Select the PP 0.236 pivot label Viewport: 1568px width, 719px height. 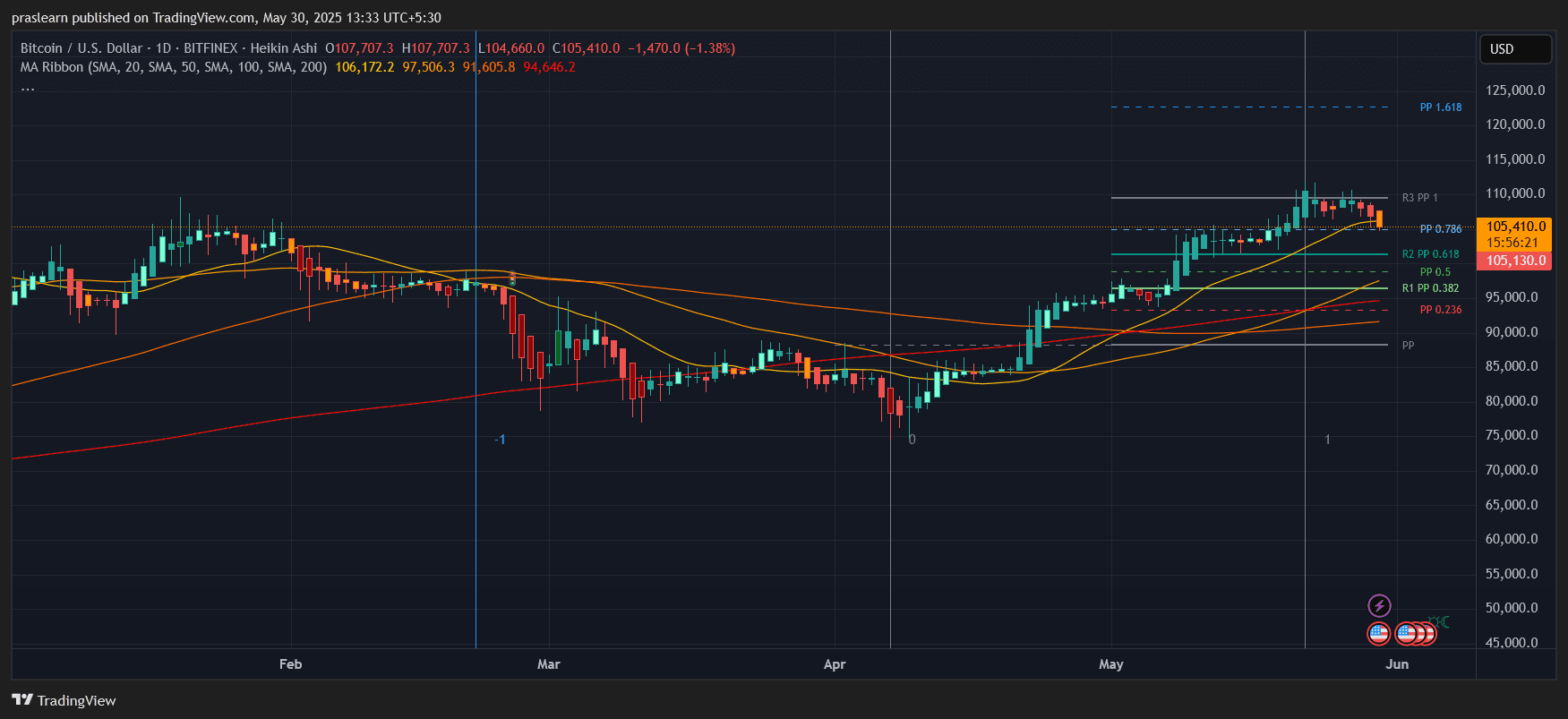1441,310
